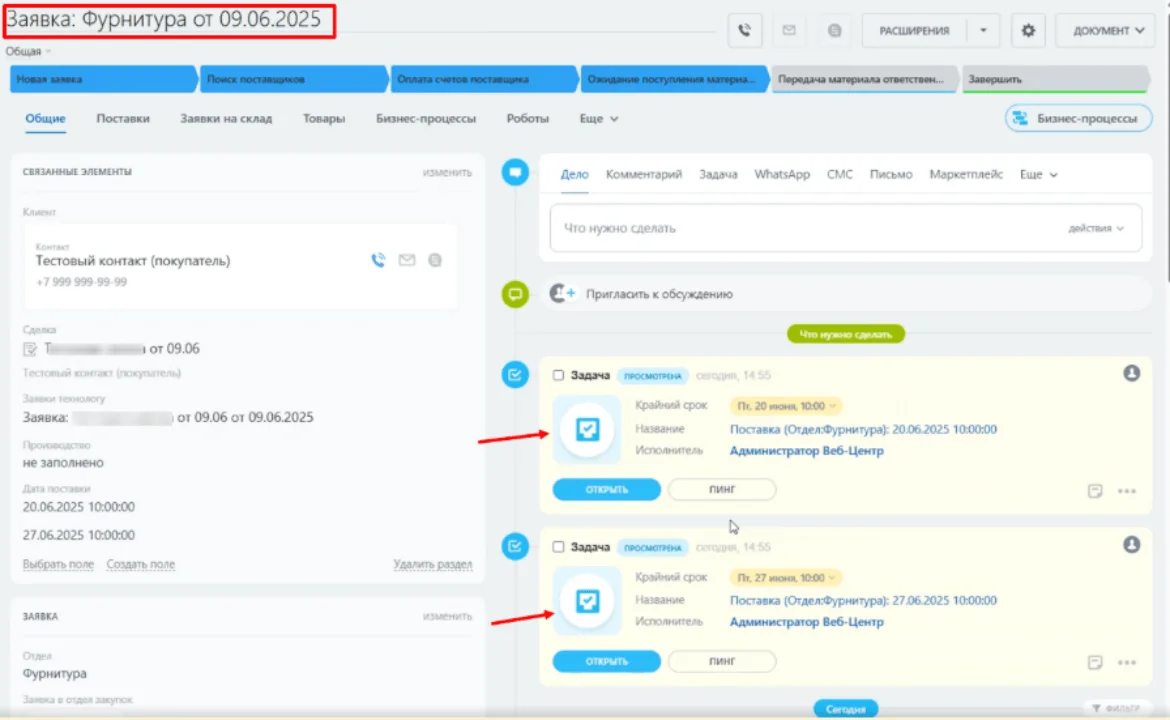Click the deal document icon beside от 09.06

click(x=30, y=349)
